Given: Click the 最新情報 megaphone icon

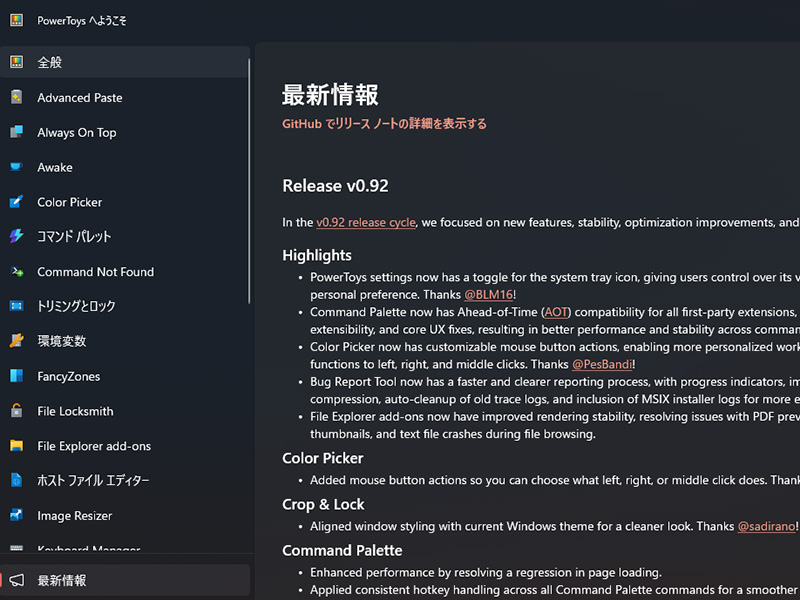Looking at the screenshot, I should [16, 580].
